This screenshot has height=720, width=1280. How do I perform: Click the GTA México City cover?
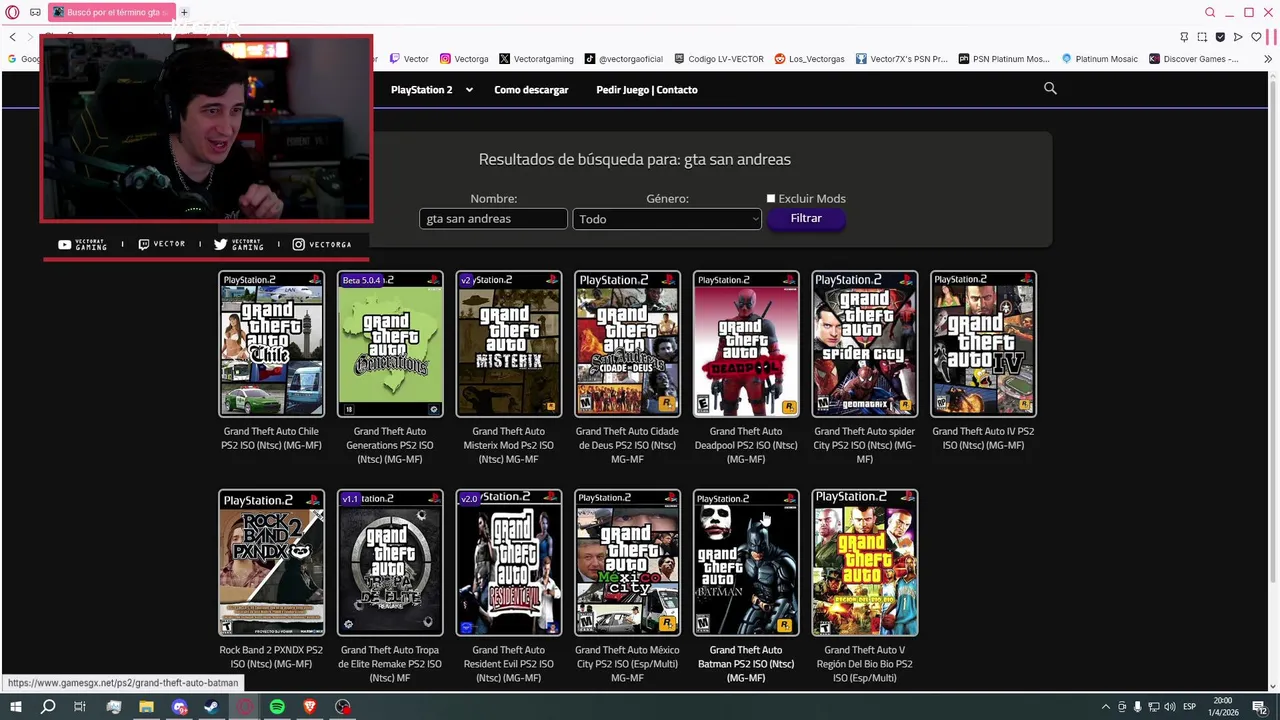point(627,563)
